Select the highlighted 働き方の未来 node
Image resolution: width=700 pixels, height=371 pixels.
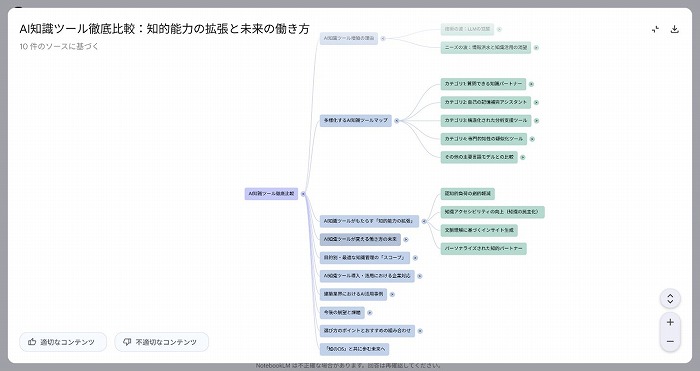coord(360,239)
